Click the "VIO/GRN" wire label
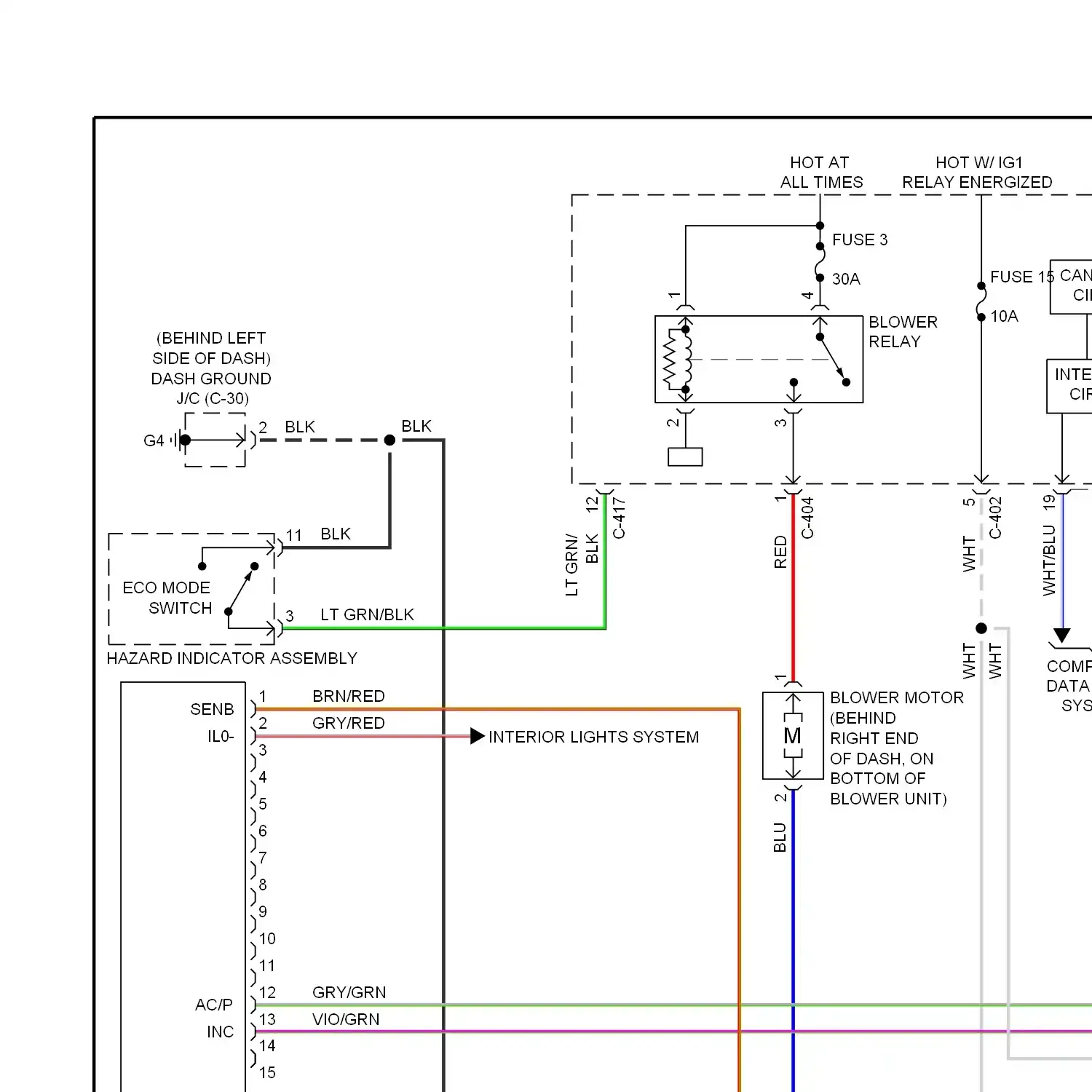This screenshot has width=1092, height=1092. click(x=346, y=1019)
